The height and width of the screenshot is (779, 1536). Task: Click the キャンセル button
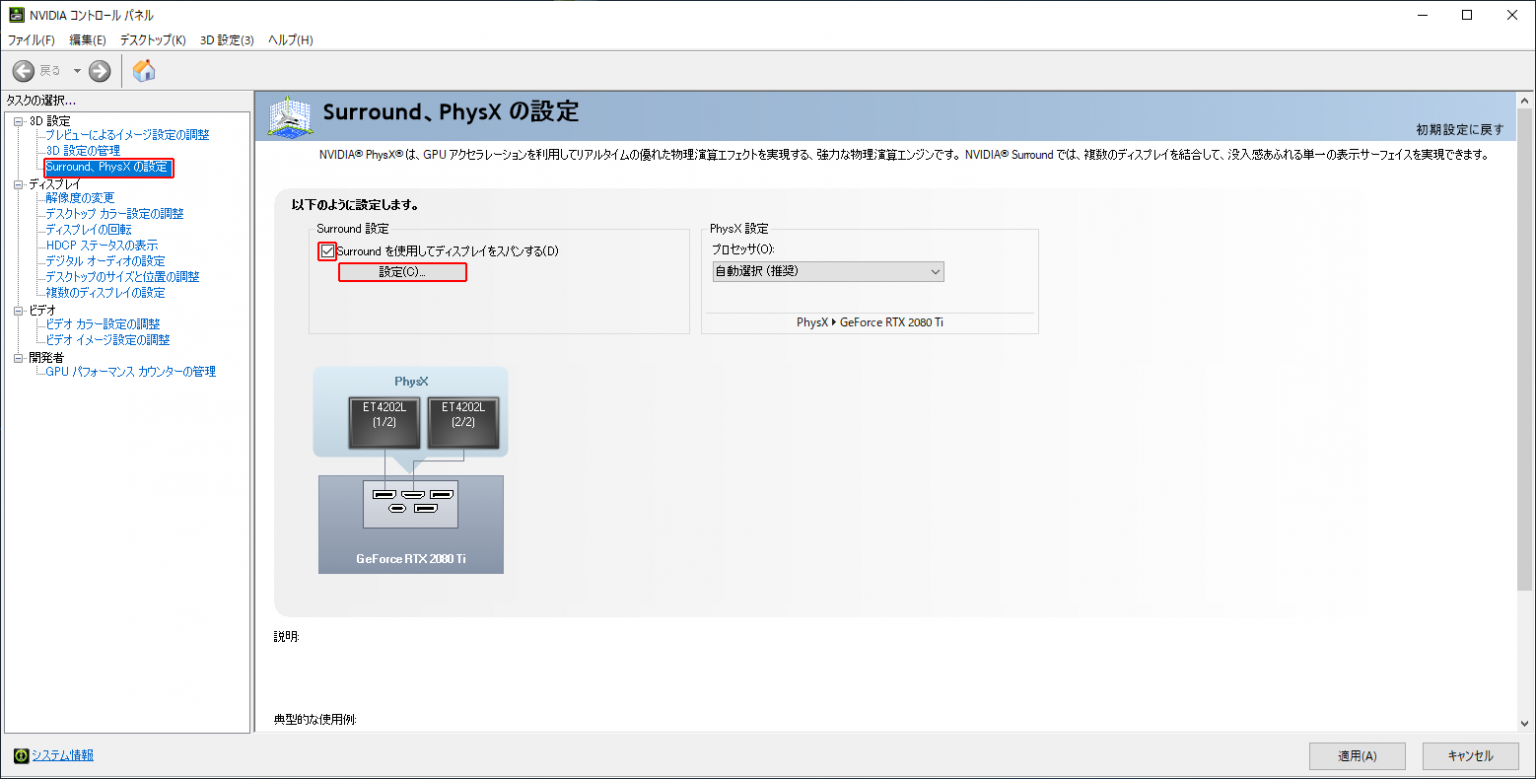click(1470, 756)
